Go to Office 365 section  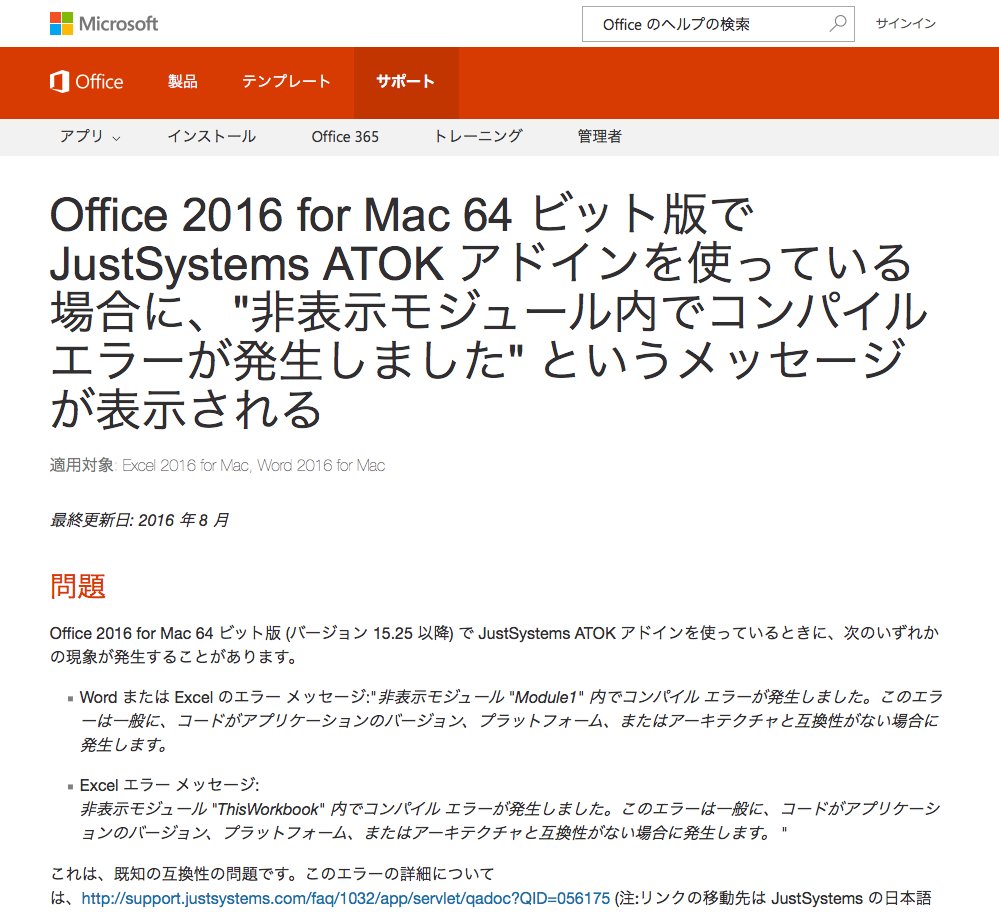tap(345, 136)
